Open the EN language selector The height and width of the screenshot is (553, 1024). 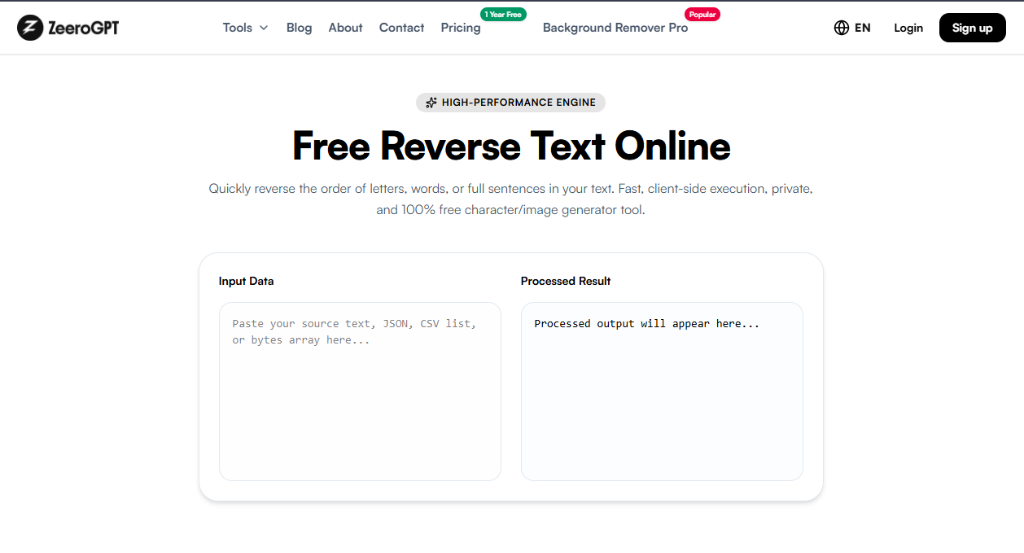pyautogui.click(x=852, y=27)
